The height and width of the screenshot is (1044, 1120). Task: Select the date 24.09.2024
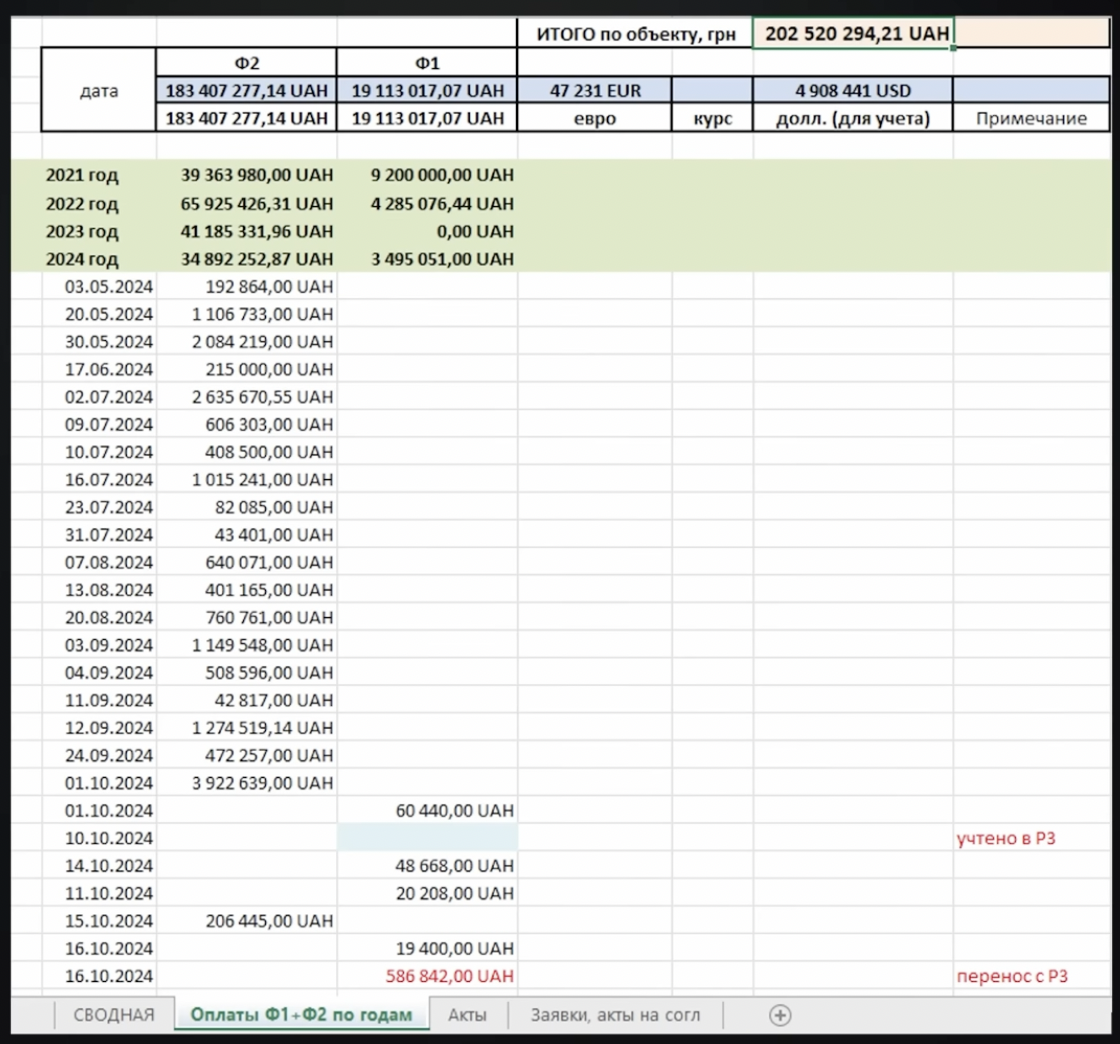(x=99, y=756)
